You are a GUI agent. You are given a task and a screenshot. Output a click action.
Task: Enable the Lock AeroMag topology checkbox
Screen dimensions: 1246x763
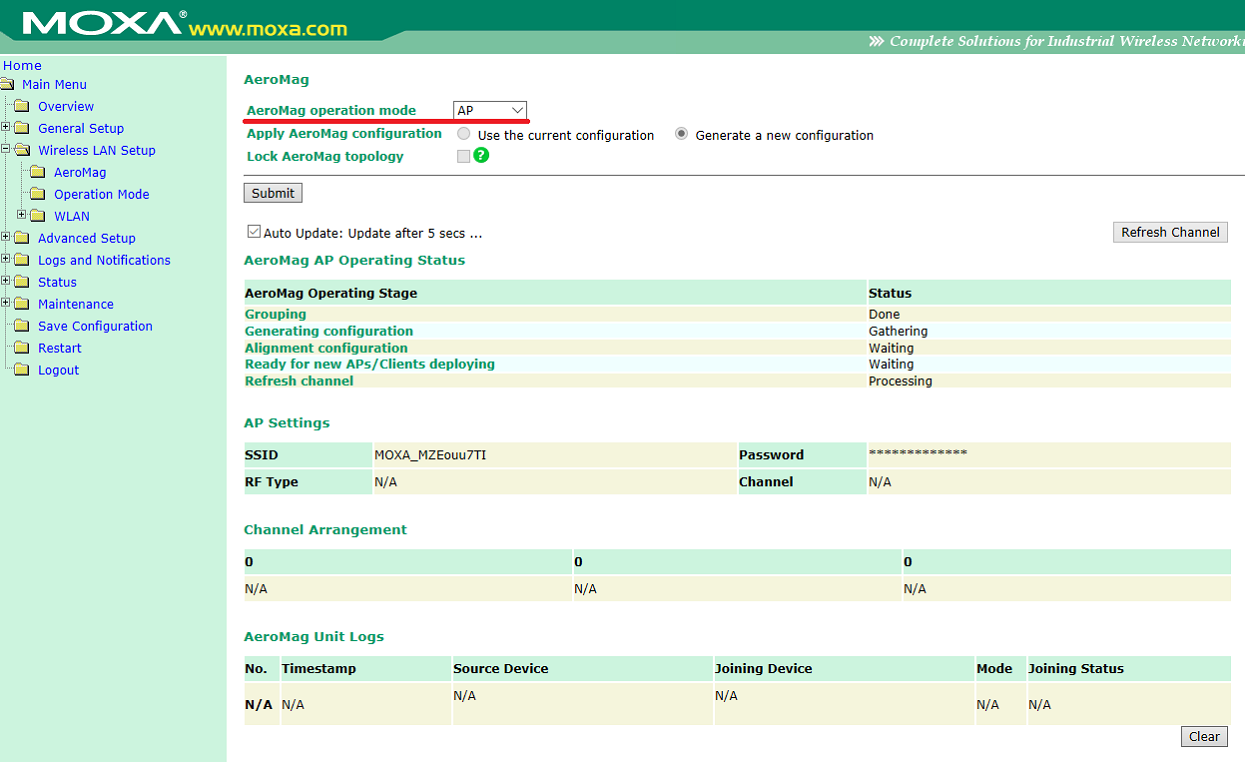click(463, 156)
